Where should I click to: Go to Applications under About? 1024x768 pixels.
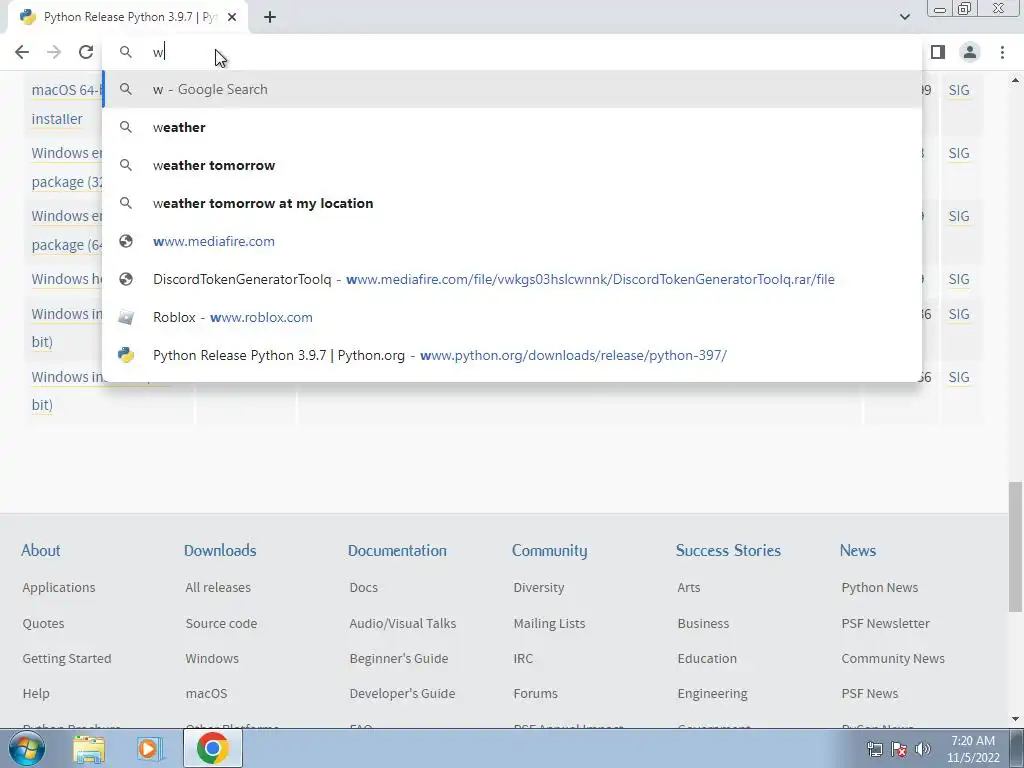pos(59,588)
